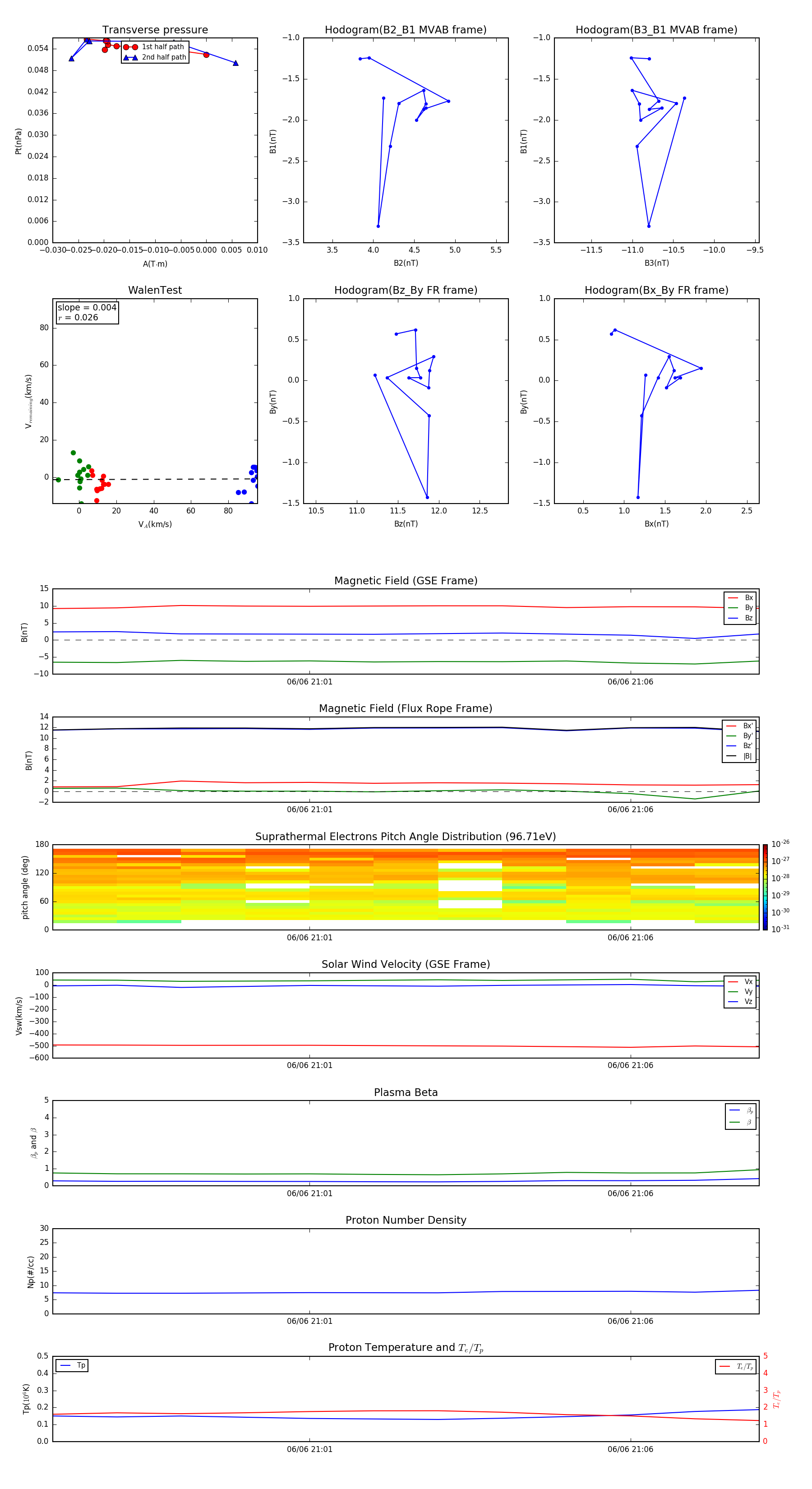
Task: Click 'V_A(km/s)' x-axis label of WalenTest
Action: click(155, 524)
